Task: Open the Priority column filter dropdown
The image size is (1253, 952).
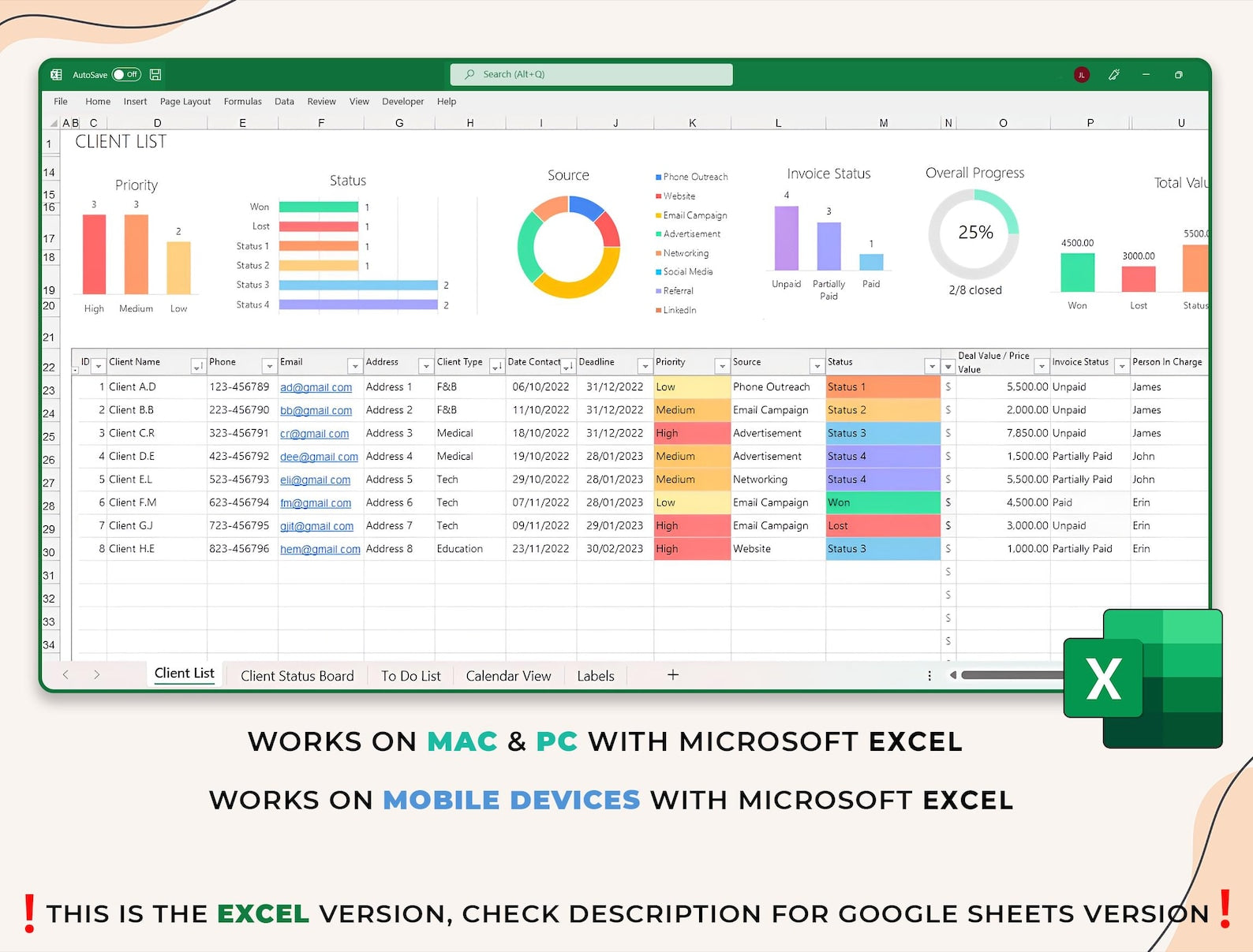Action: [721, 366]
